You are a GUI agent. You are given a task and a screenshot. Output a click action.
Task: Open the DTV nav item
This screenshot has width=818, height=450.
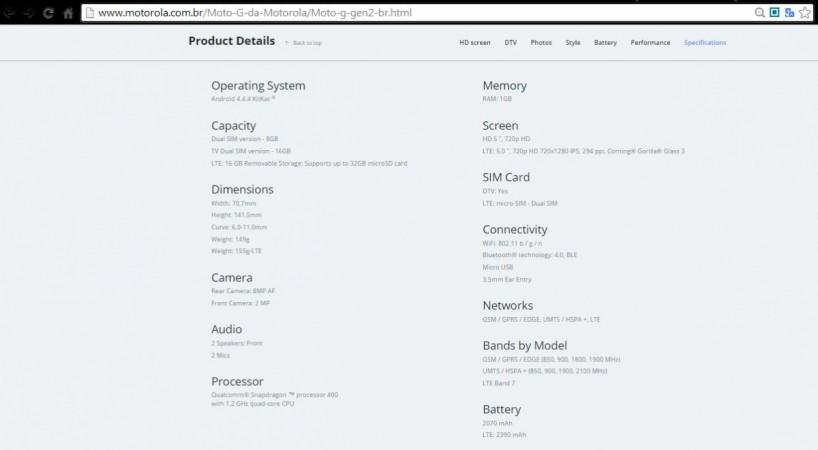click(511, 43)
